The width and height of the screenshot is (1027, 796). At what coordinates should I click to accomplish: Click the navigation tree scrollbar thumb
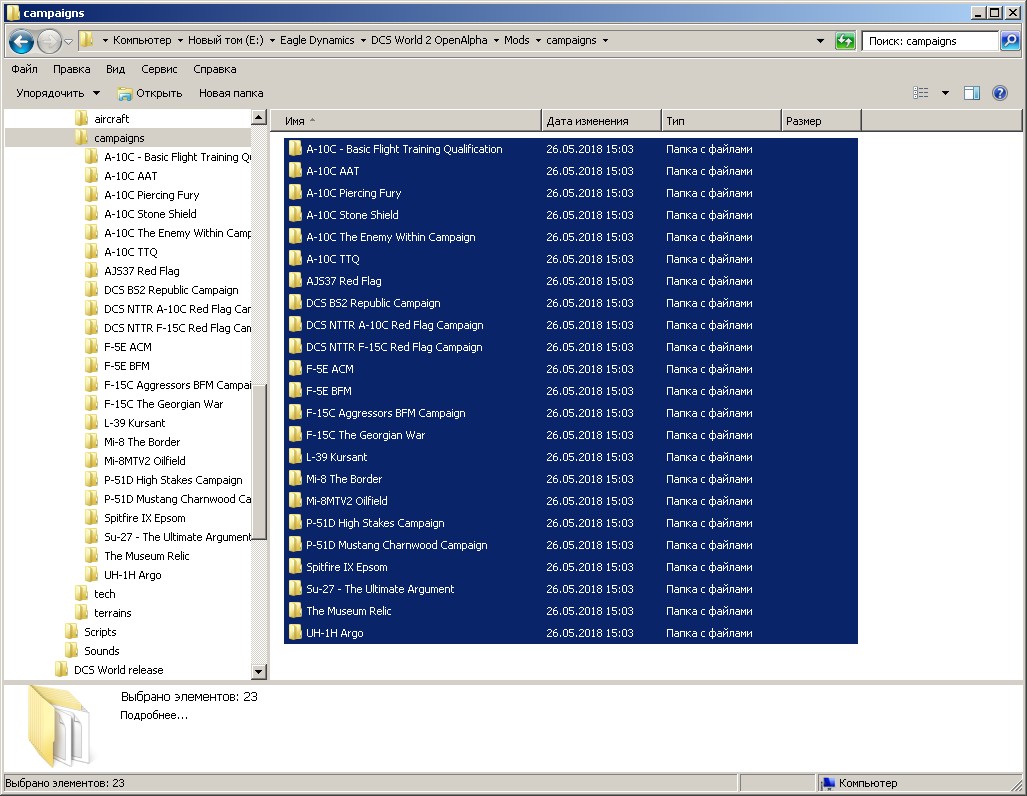point(259,461)
